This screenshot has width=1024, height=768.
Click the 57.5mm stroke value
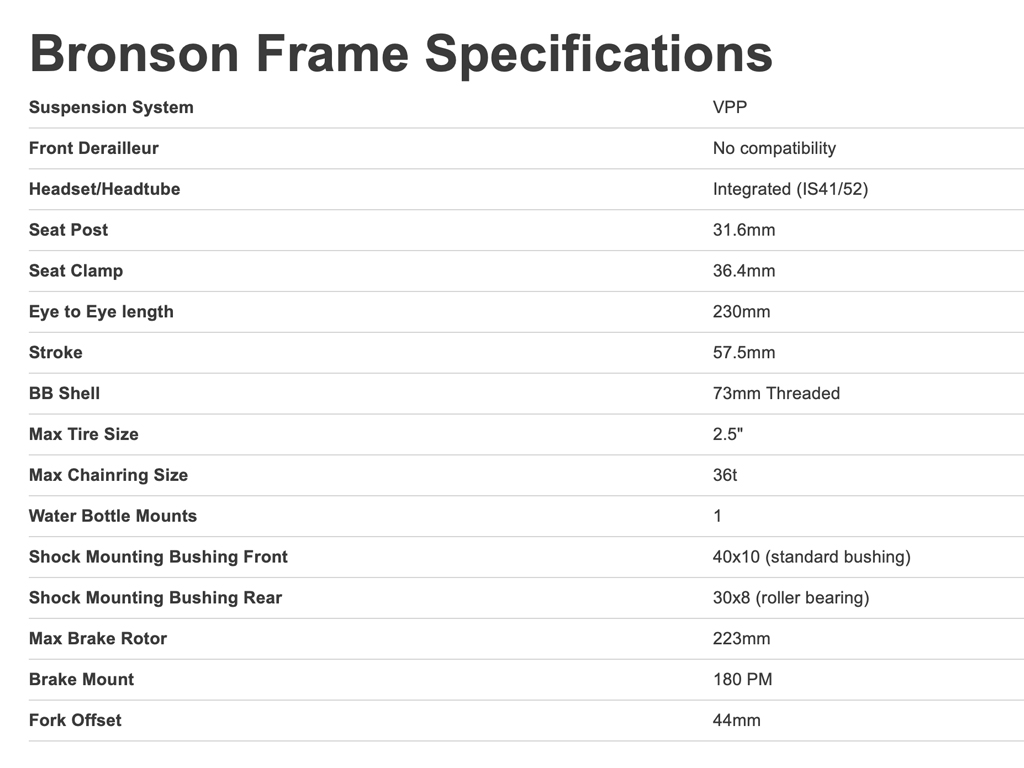click(743, 353)
